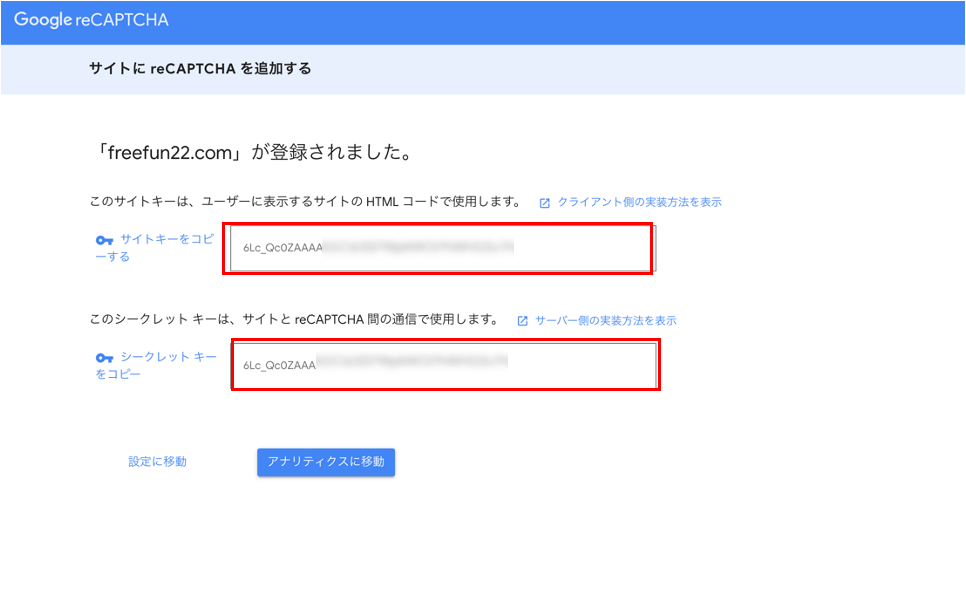
Task: Click the サイトに reCAPTCHA を追加する heading
Action: tap(200, 68)
